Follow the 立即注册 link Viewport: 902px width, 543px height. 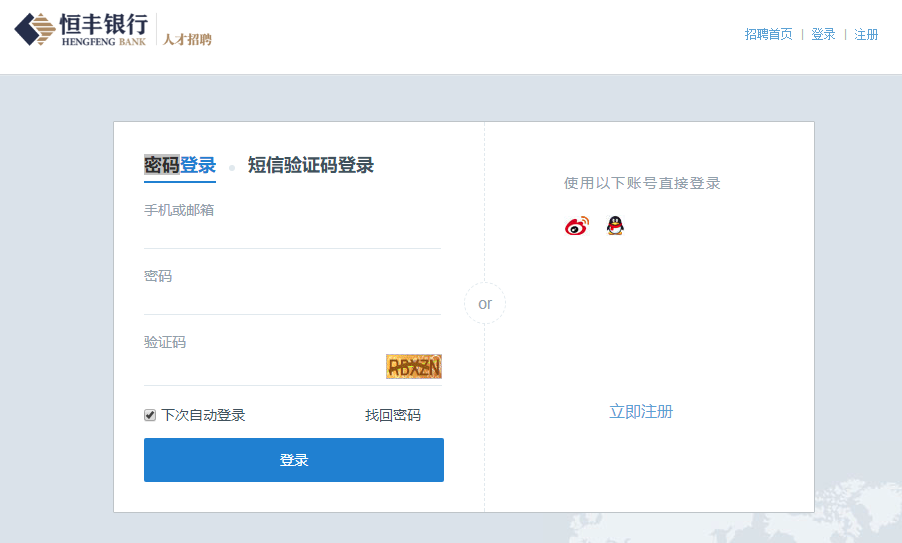[641, 412]
